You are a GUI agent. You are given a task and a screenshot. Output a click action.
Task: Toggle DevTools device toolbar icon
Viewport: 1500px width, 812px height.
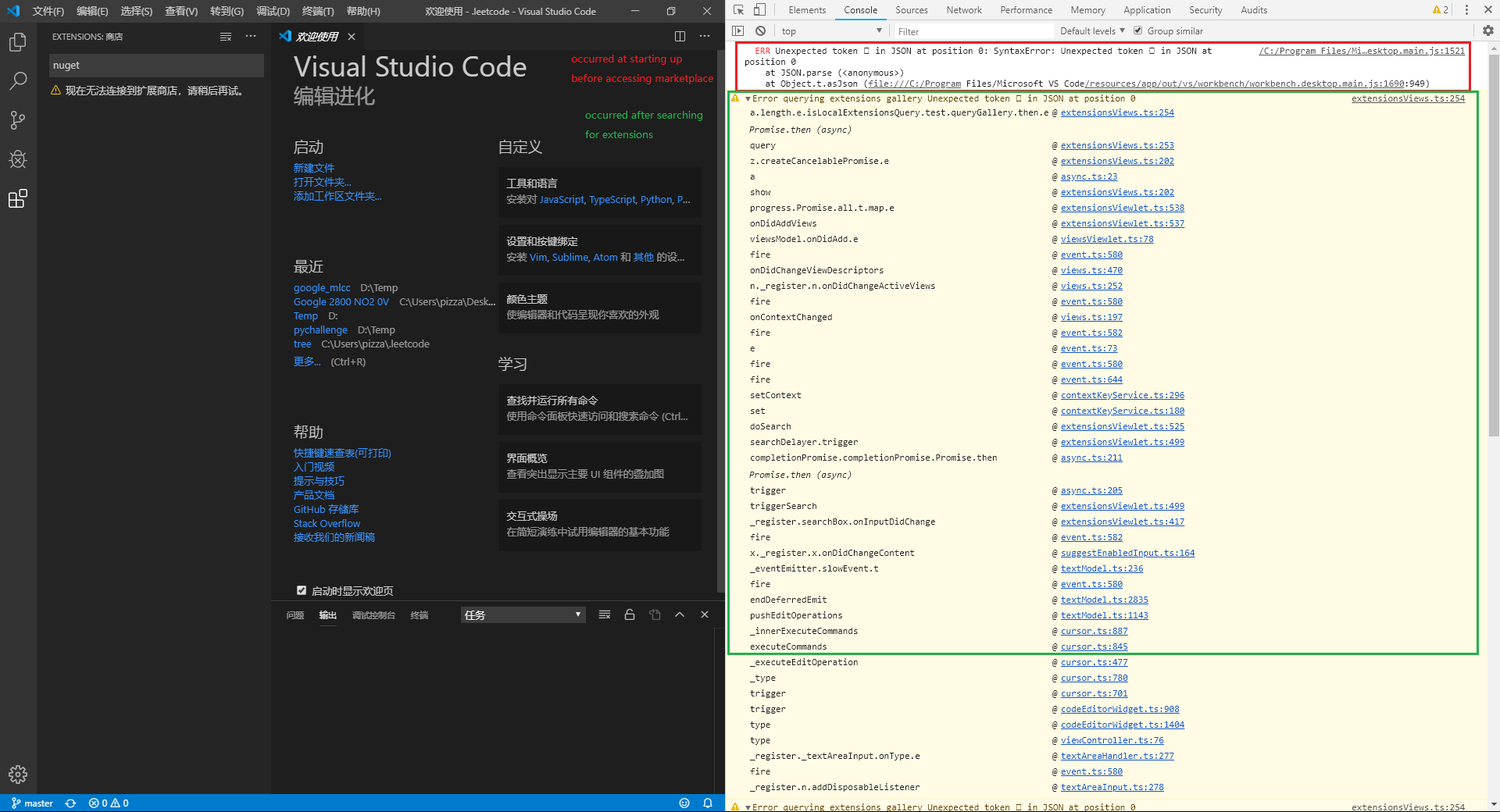click(759, 10)
